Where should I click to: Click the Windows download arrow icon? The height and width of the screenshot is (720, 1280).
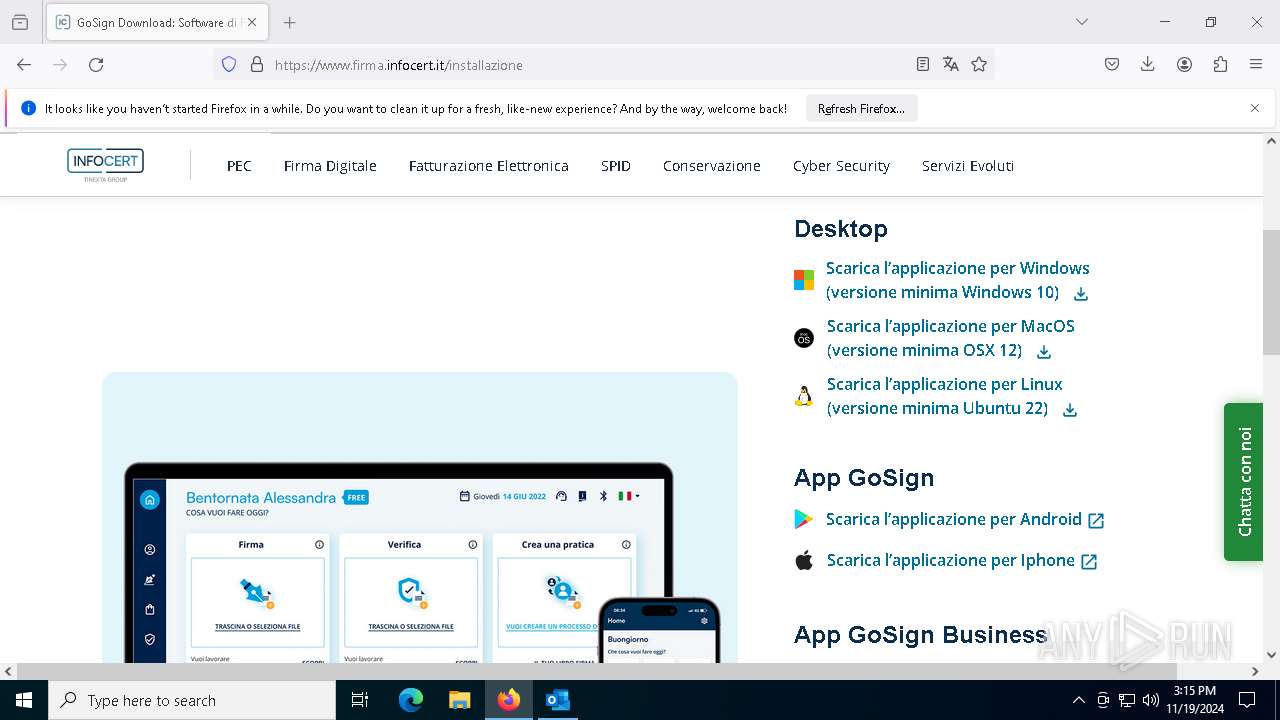tap(1081, 294)
